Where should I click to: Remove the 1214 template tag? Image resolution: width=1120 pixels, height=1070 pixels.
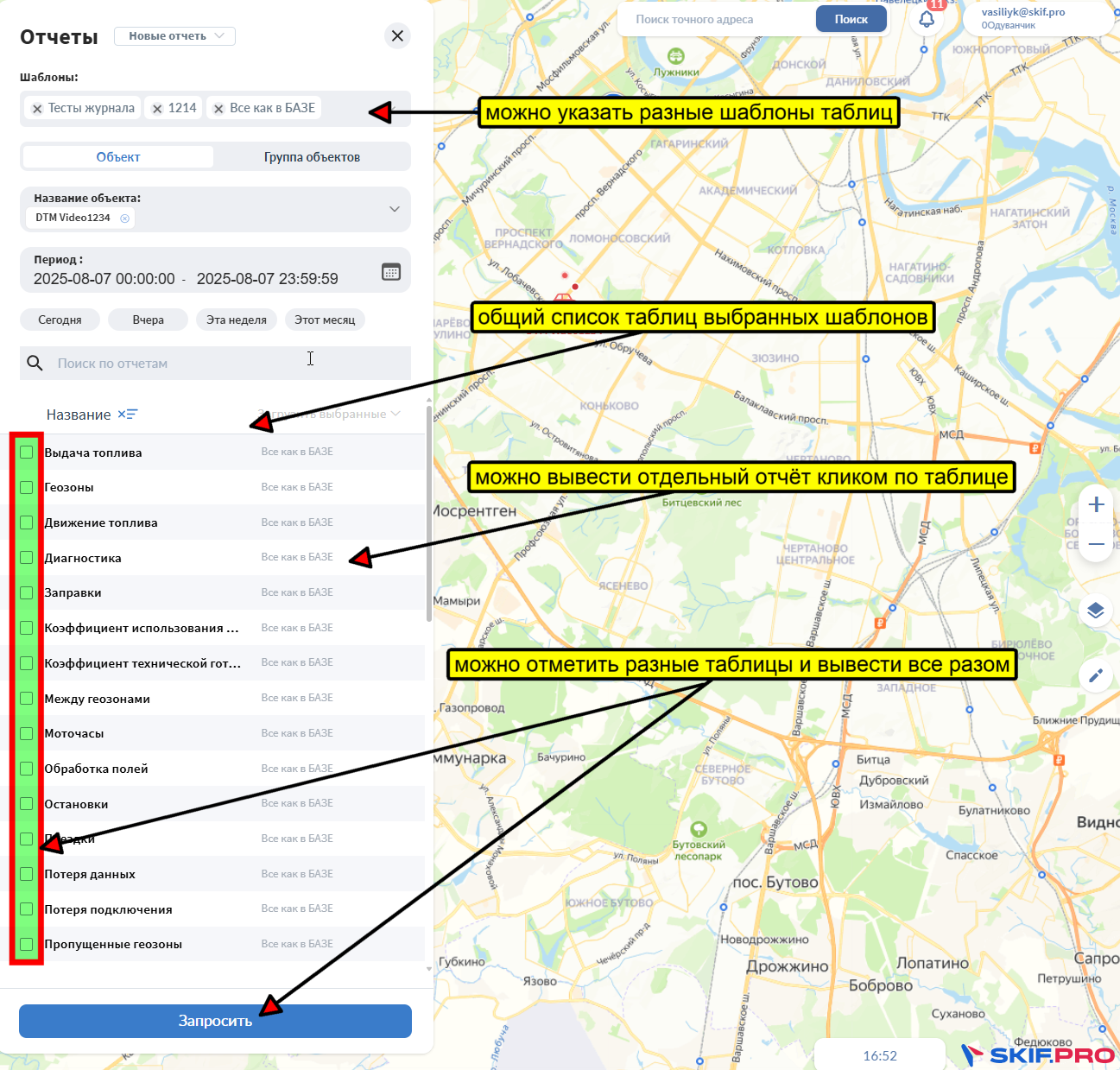(157, 109)
